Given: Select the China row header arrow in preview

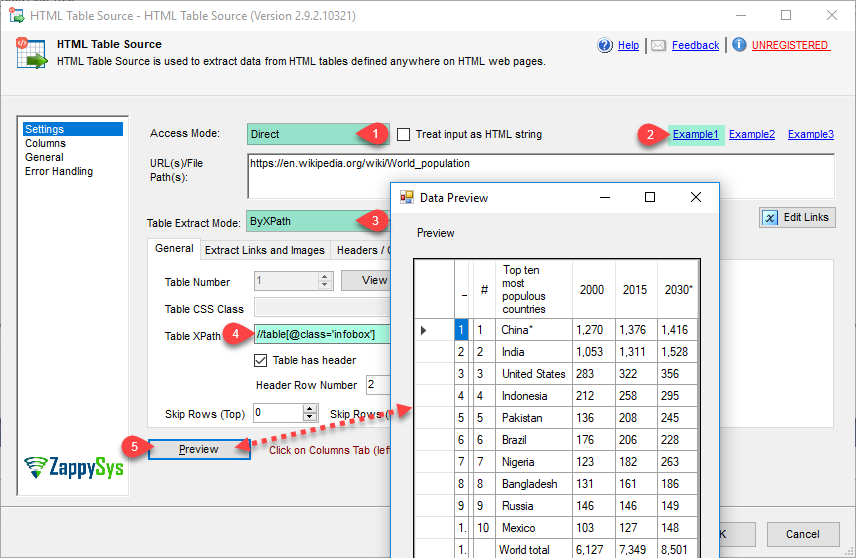Looking at the screenshot, I should point(434,330).
